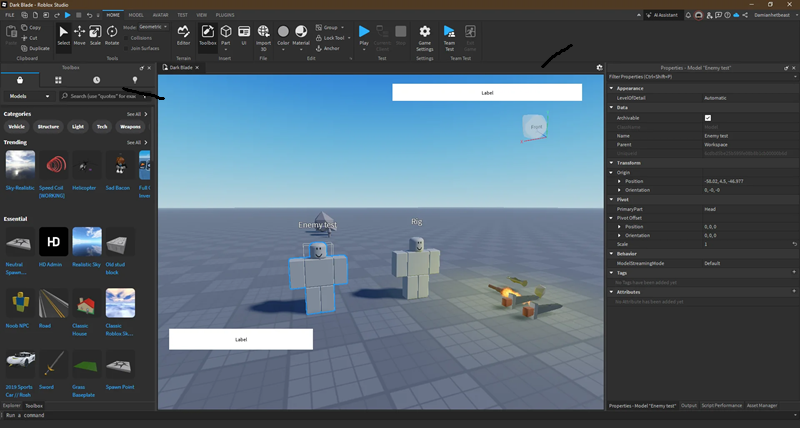Open the Material picker tool
Screen dimensions: 800x428
301,37
